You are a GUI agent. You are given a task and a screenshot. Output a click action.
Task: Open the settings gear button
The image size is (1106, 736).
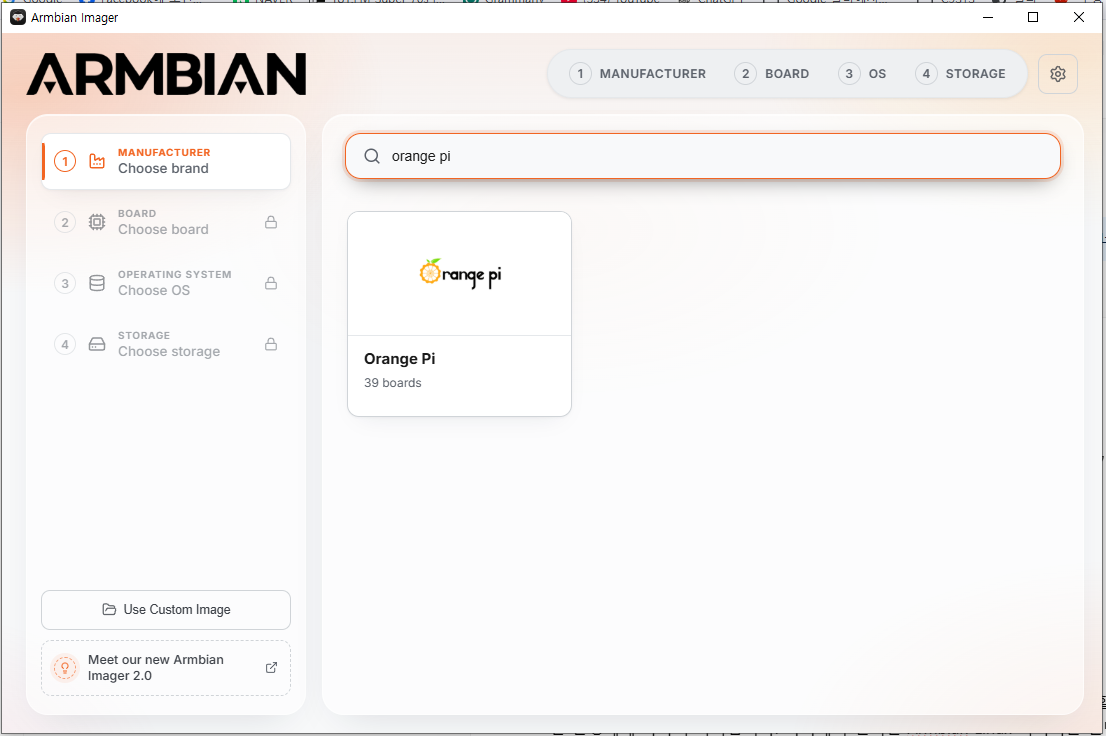(1057, 74)
